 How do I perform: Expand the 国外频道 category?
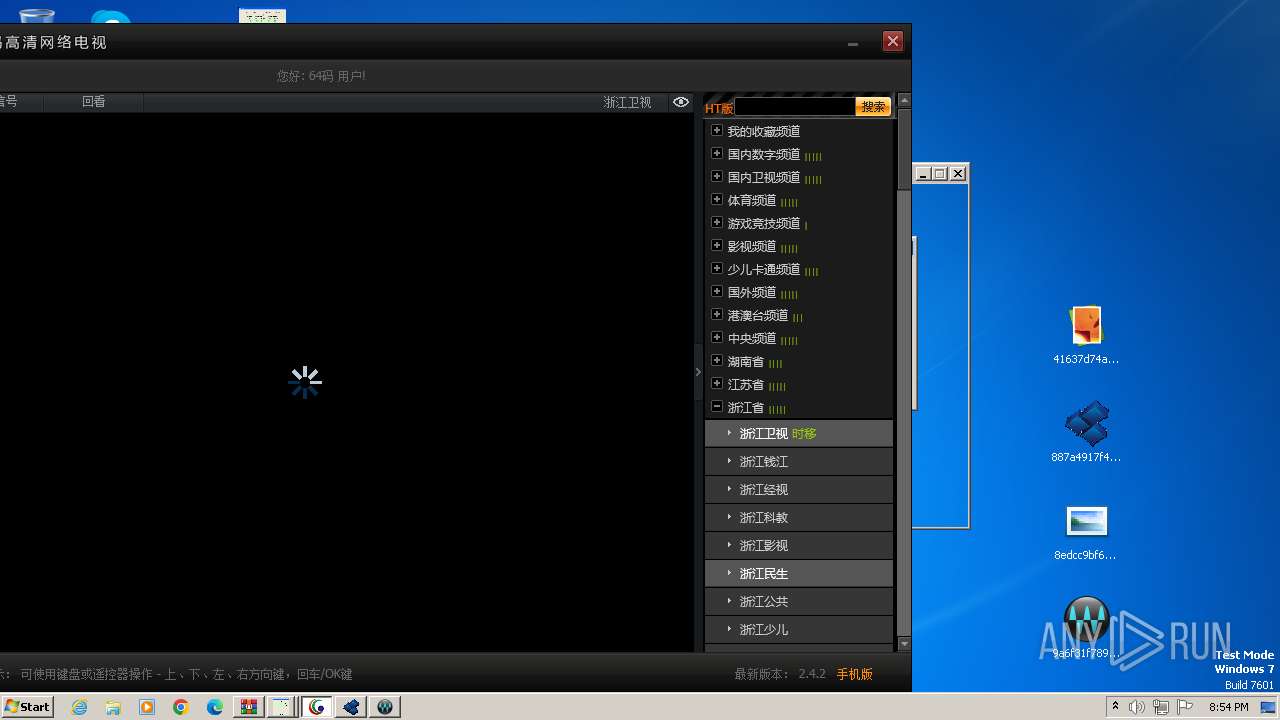(717, 291)
